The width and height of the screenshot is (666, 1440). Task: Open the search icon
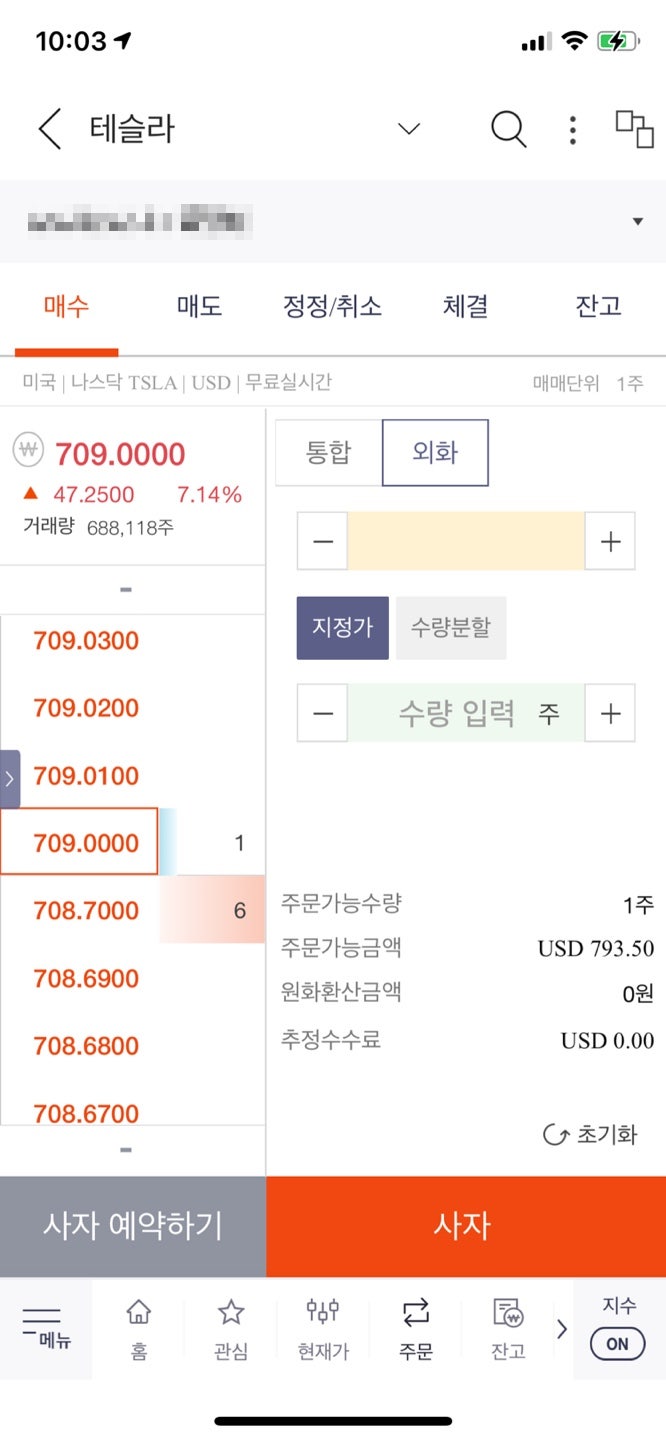[509, 129]
